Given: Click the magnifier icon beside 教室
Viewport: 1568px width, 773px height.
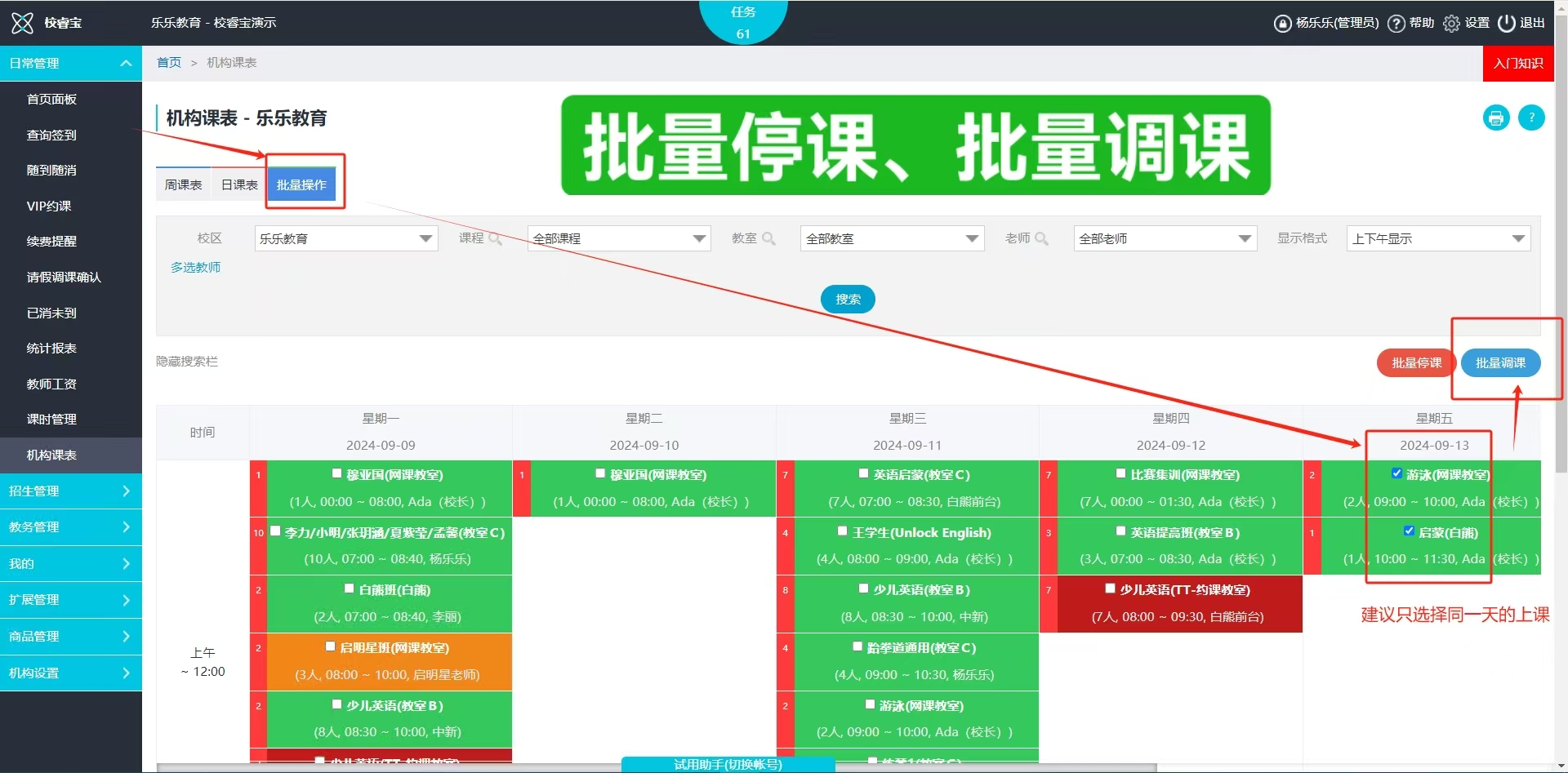Looking at the screenshot, I should tap(768, 238).
